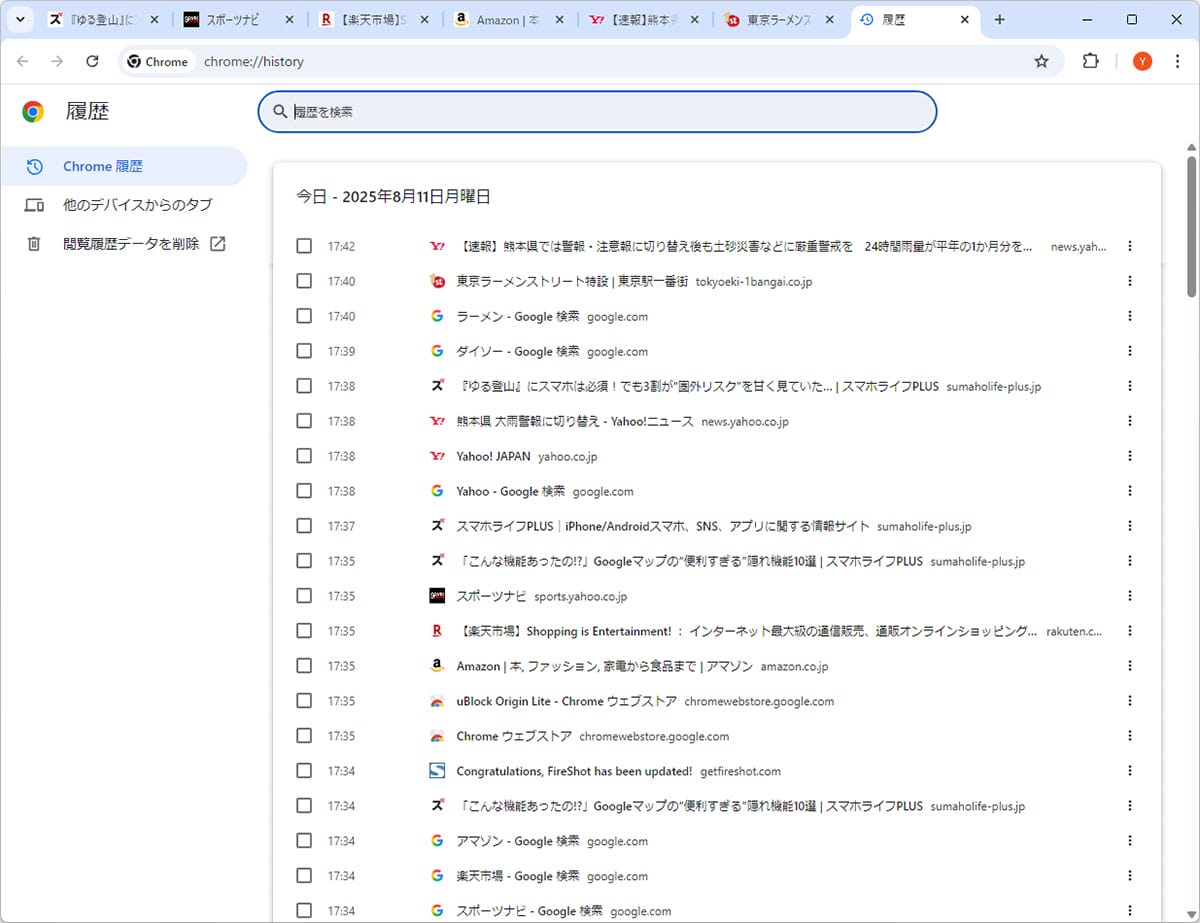1200x923 pixels.
Task: Open more actions for 楽天市場 Shopping entry
Action: coord(1130,631)
